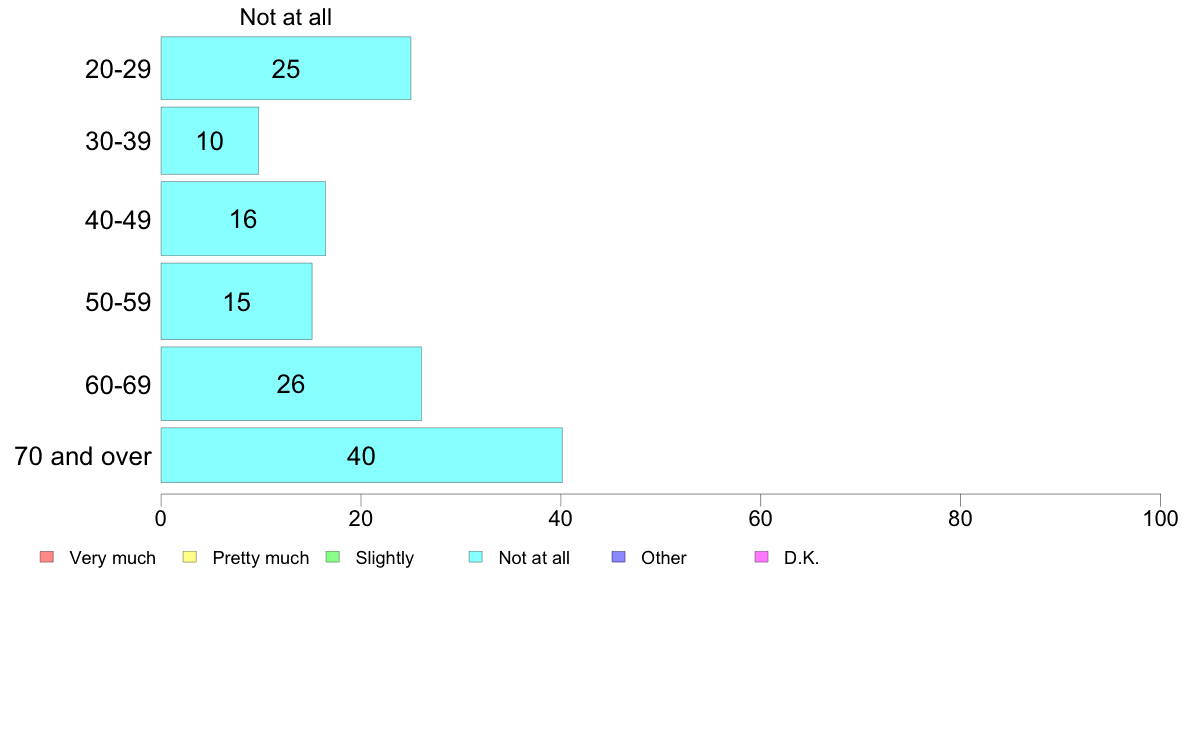Image resolution: width=1188 pixels, height=736 pixels.
Task: Click the blue Other legend swatch
Action: point(618,557)
